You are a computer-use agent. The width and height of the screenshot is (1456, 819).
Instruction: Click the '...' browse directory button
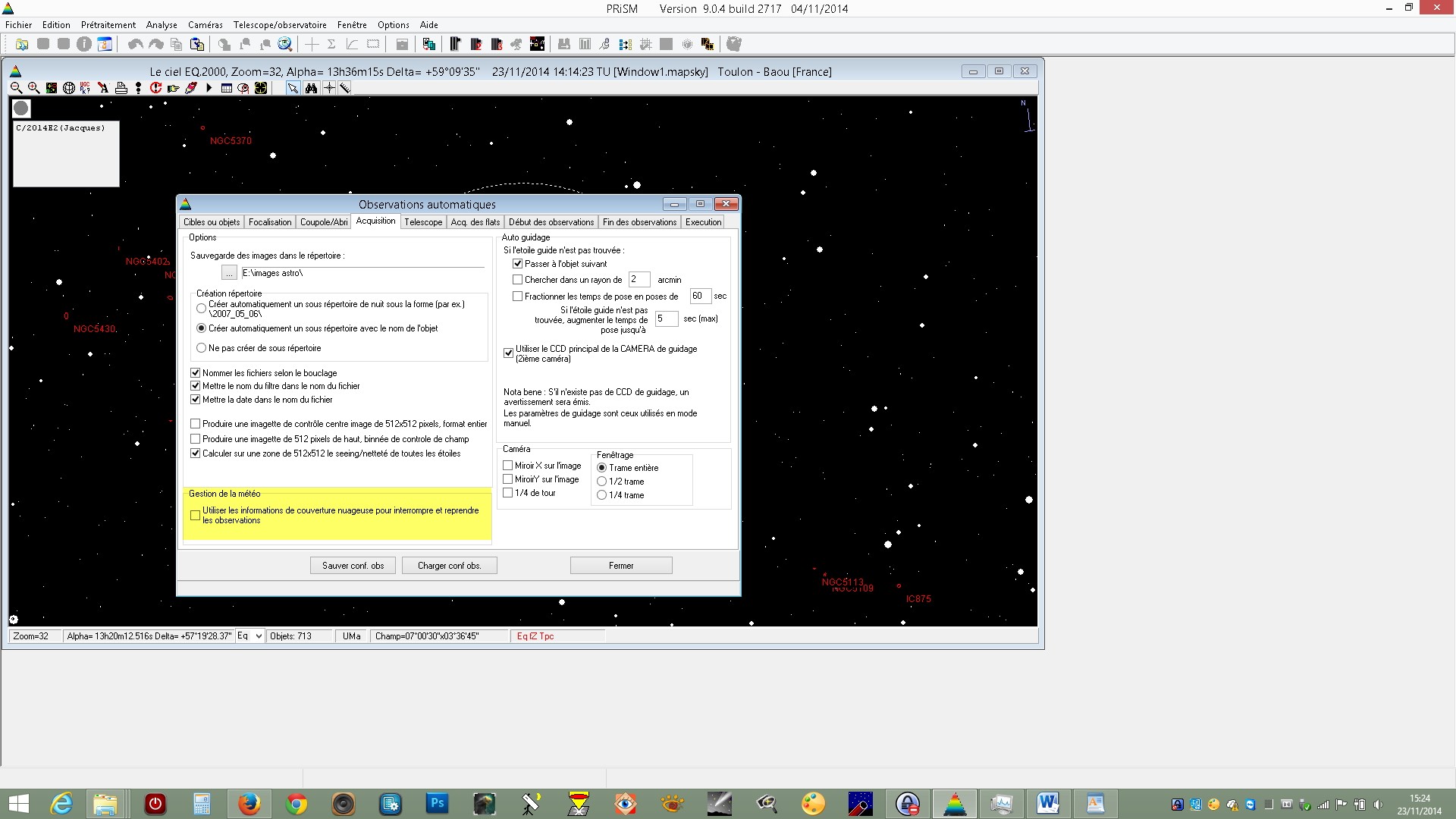coord(229,273)
